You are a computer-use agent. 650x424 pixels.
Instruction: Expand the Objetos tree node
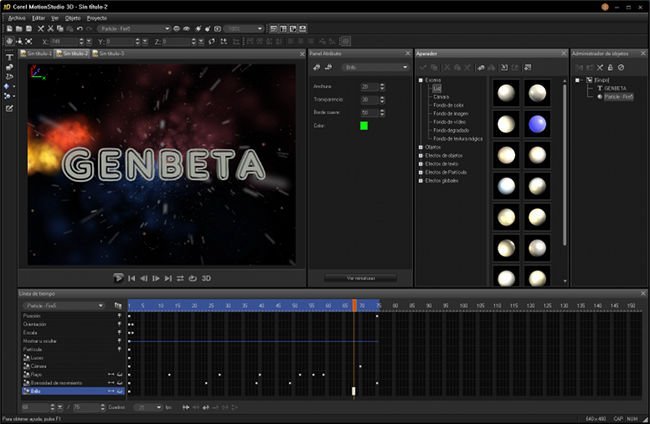click(421, 147)
